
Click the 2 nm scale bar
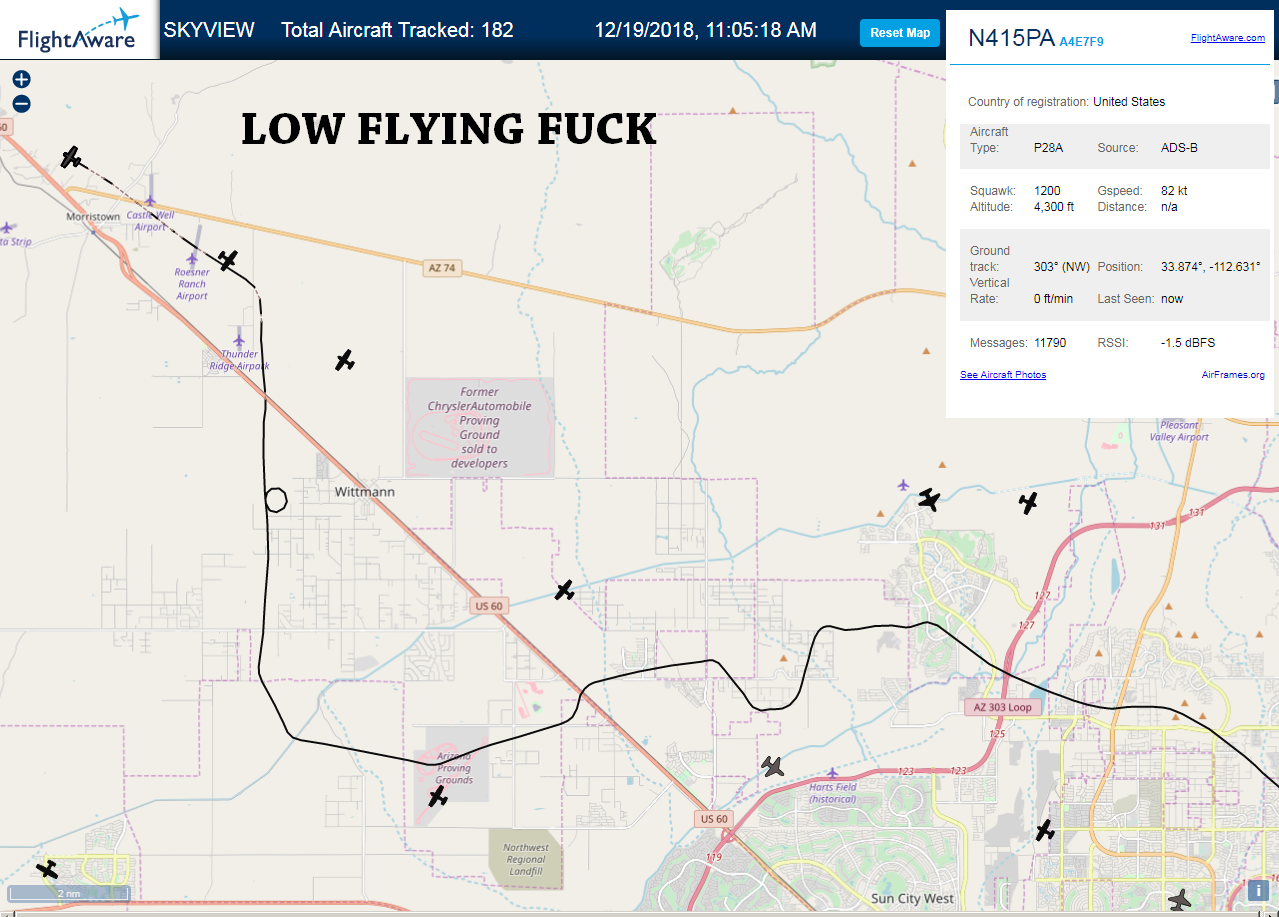(x=69, y=893)
